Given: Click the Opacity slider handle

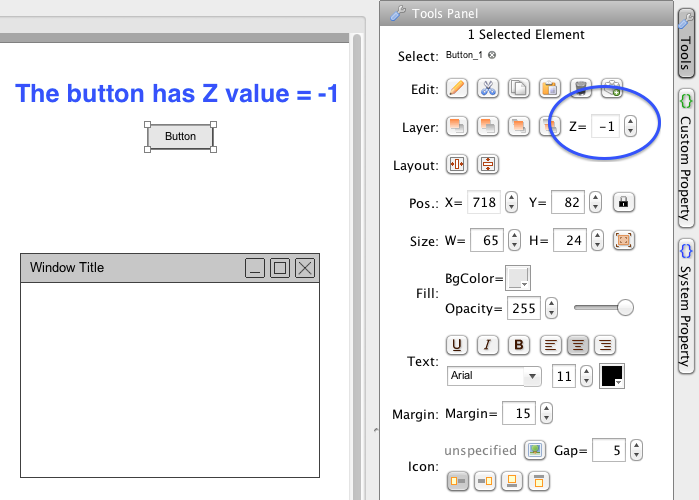Looking at the screenshot, I should point(626,308).
